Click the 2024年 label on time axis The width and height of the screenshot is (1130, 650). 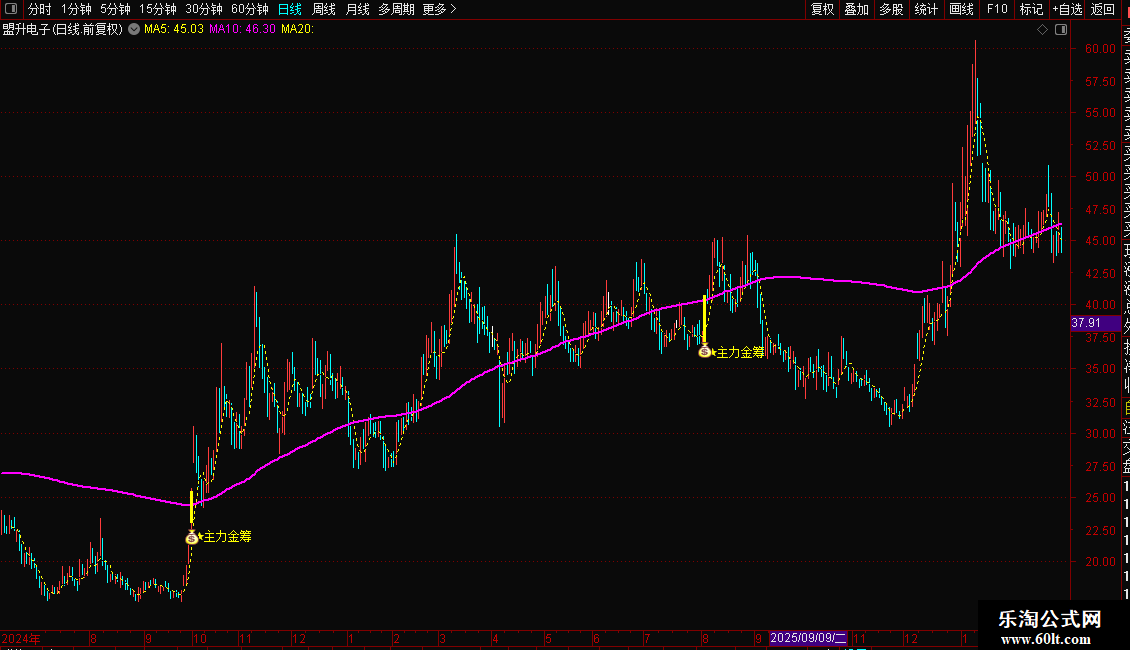coord(21,639)
